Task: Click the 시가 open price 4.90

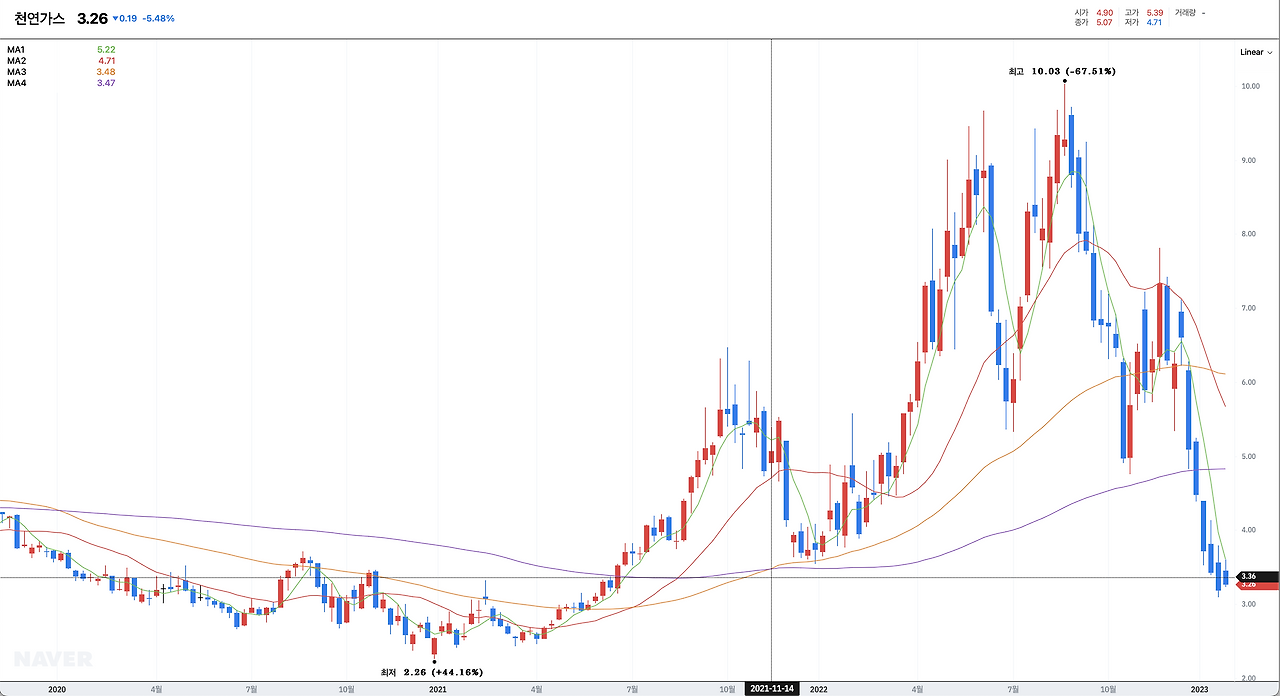Action: (x=1105, y=13)
